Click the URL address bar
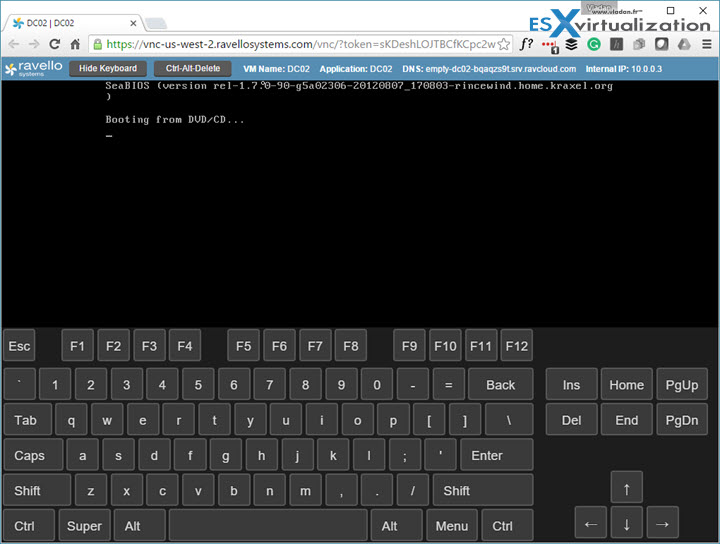 tap(300, 44)
